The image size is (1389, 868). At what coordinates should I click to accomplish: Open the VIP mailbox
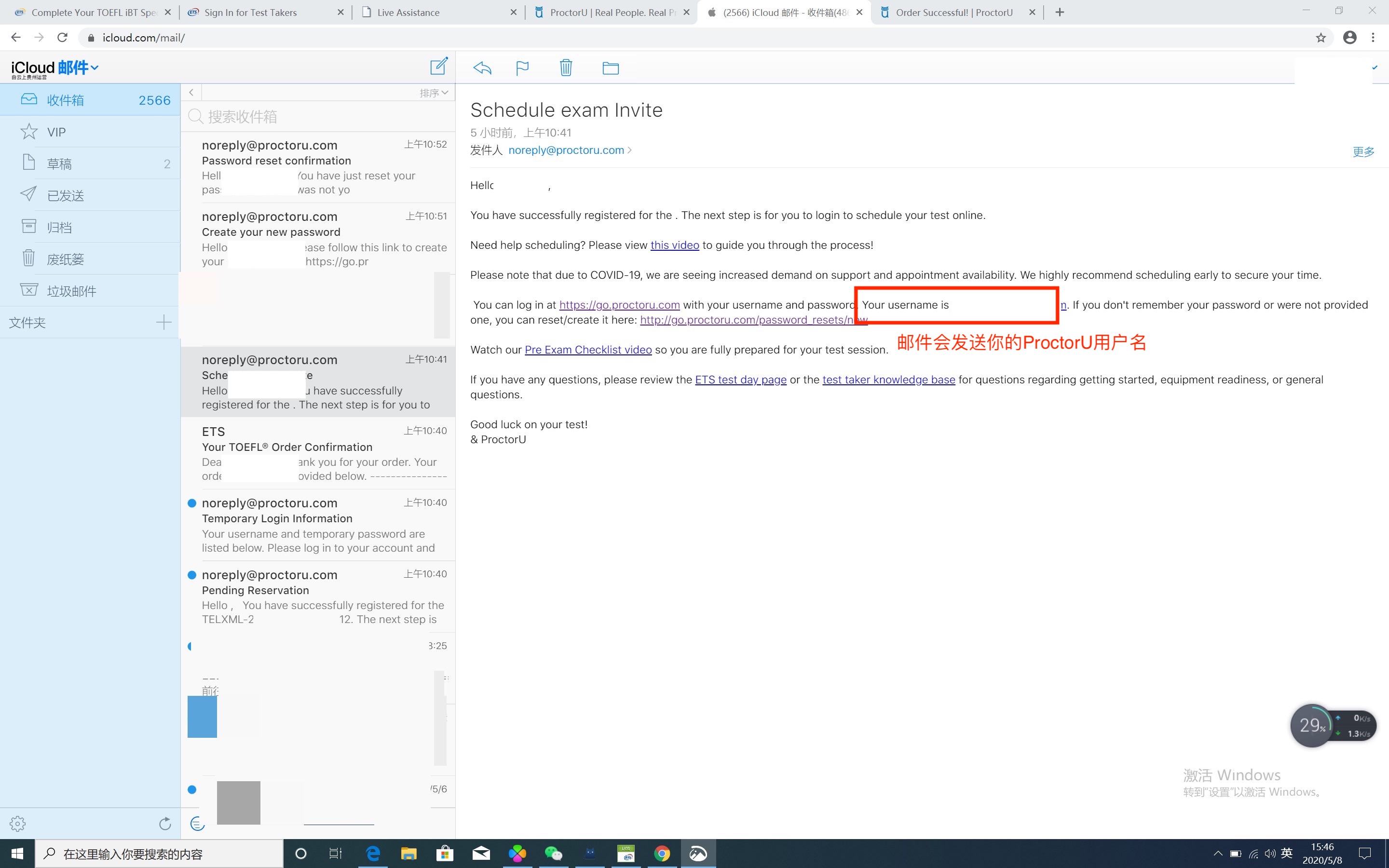90,132
